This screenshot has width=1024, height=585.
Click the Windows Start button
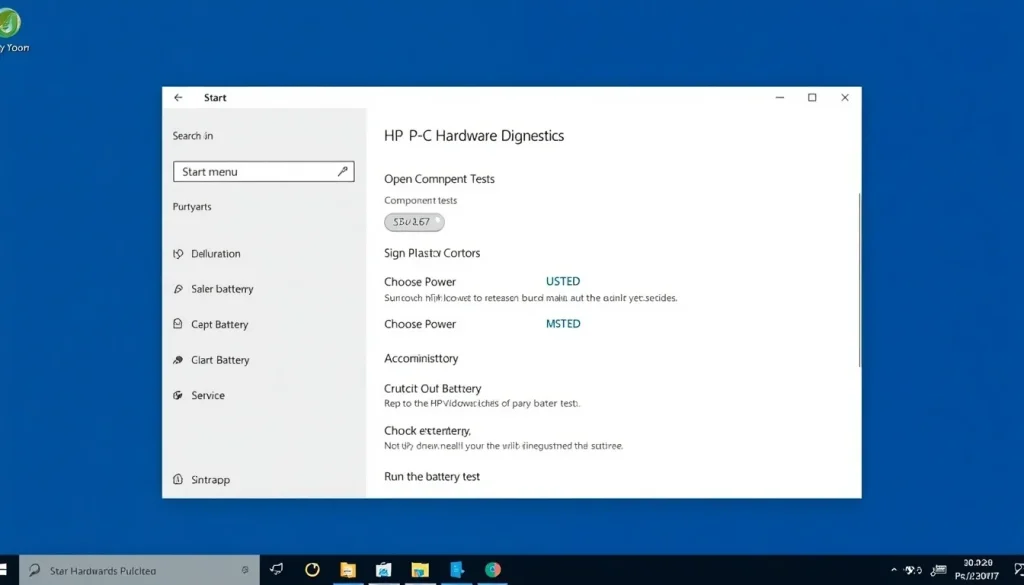click(x=3, y=570)
